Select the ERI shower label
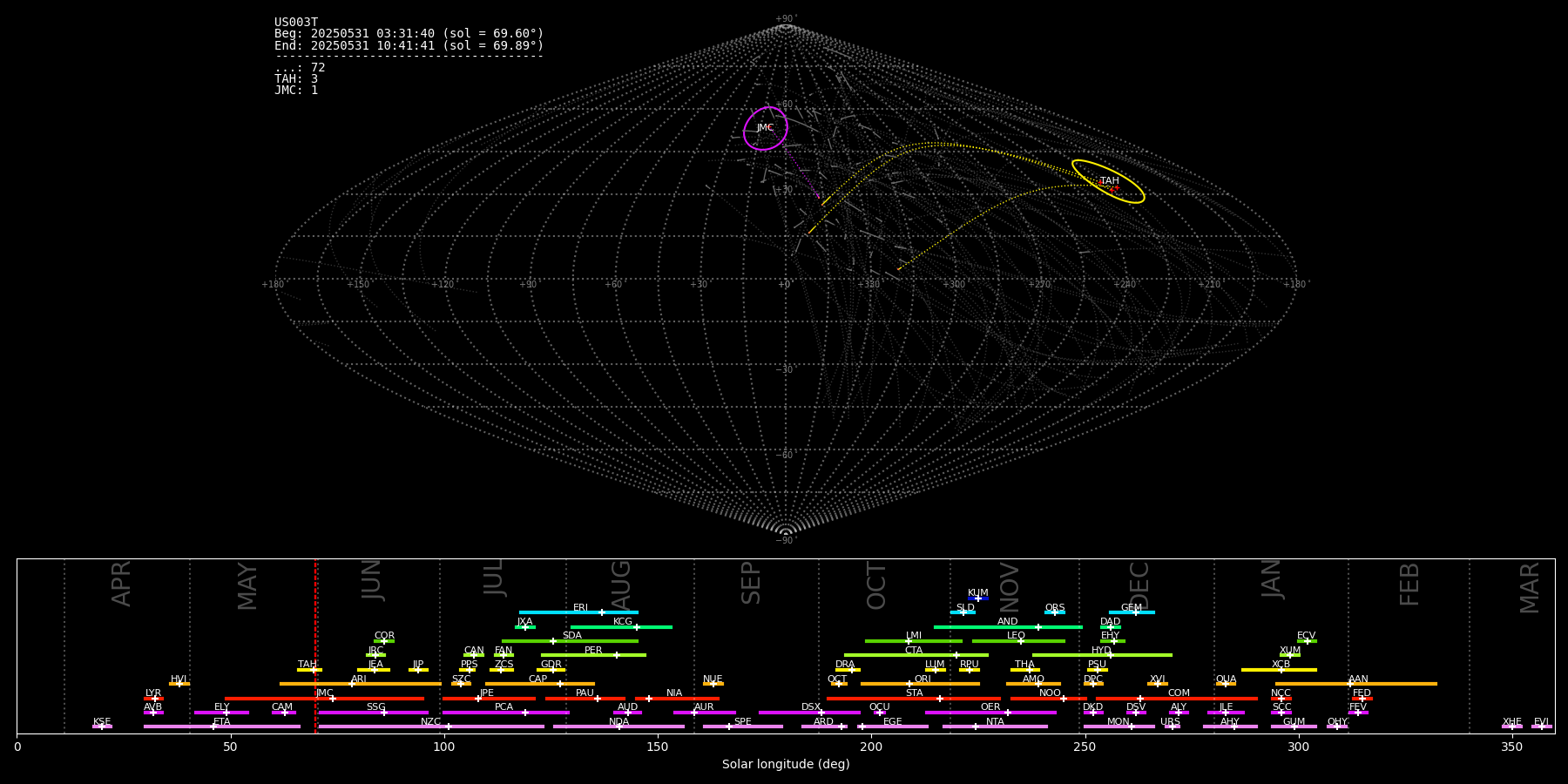 [x=581, y=608]
